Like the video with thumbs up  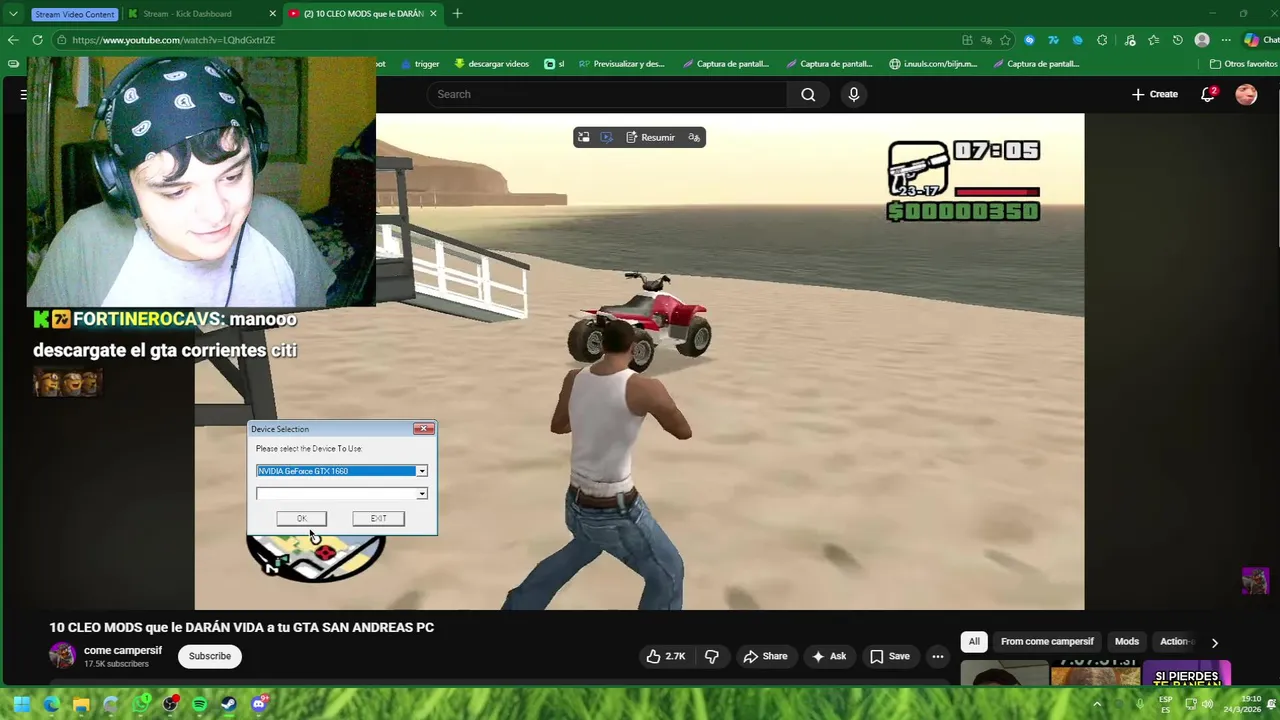point(665,656)
